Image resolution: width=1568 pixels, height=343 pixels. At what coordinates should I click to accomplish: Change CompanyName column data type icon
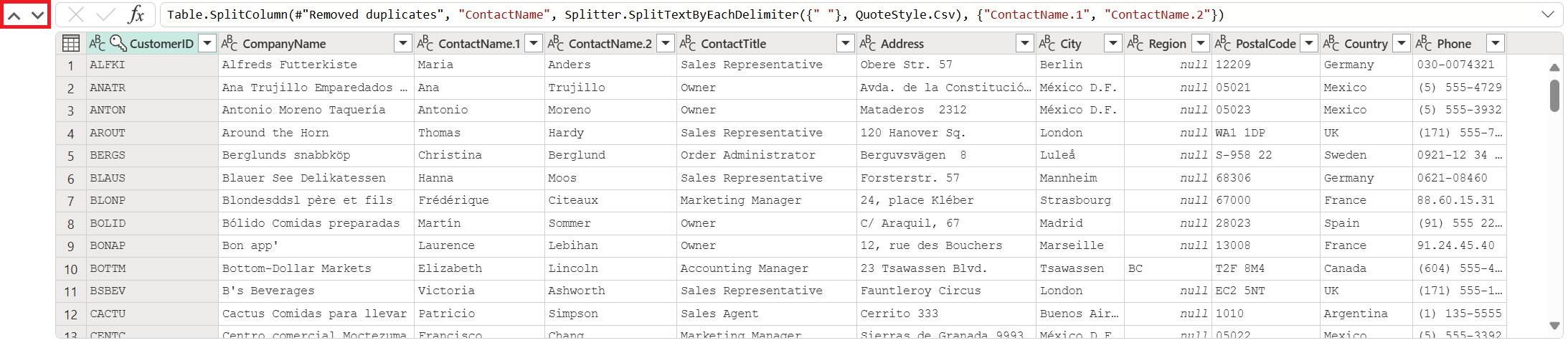pyautogui.click(x=230, y=44)
